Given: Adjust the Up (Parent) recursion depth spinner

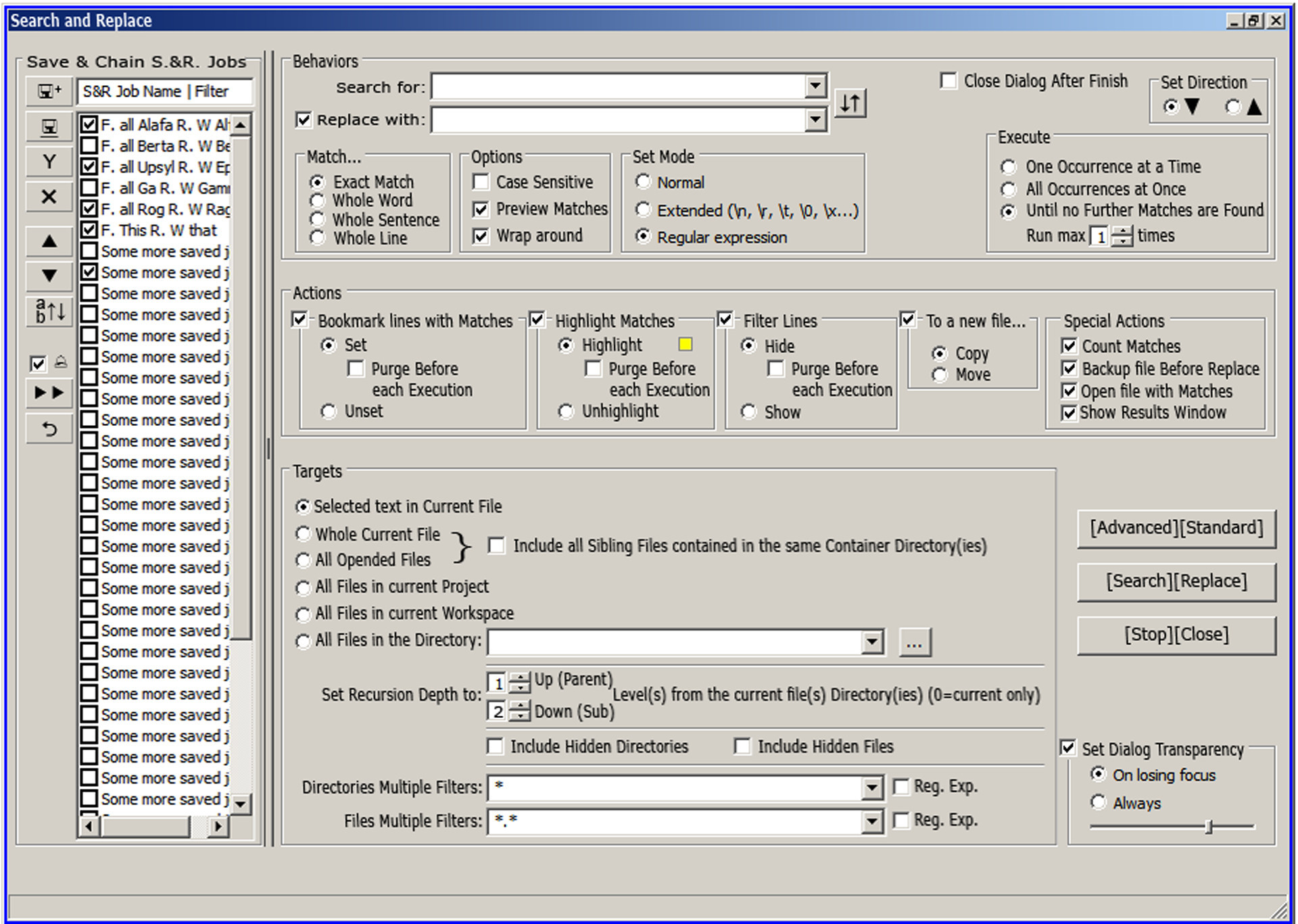Looking at the screenshot, I should (519, 683).
